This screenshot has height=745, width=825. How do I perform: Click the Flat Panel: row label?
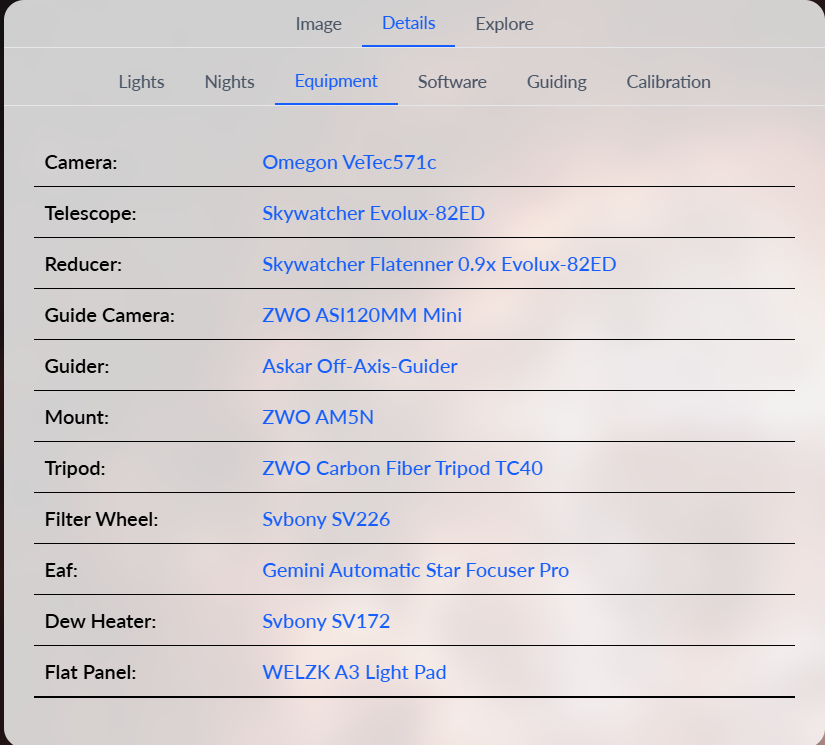90,672
